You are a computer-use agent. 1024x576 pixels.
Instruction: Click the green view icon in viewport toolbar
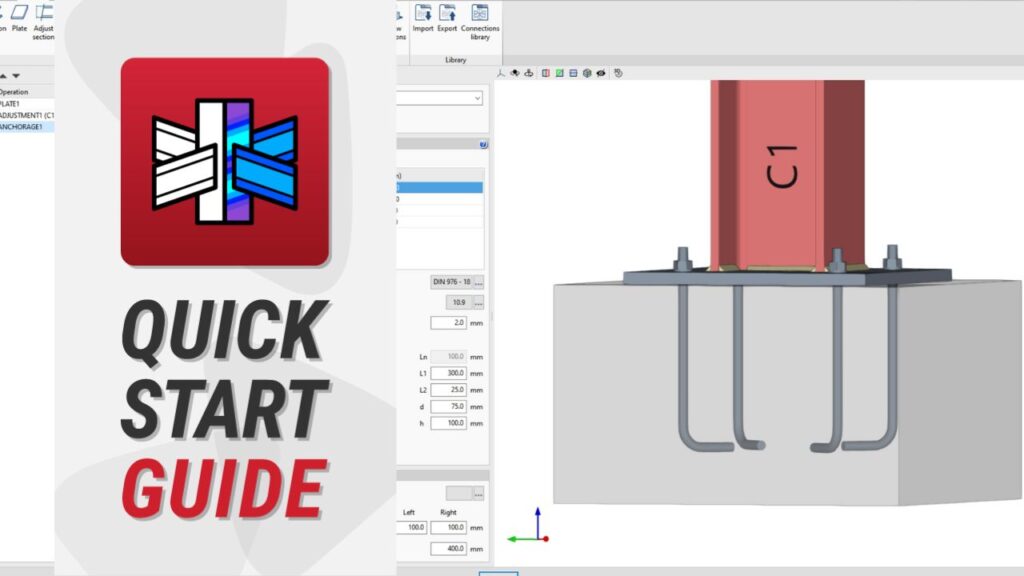(x=559, y=73)
